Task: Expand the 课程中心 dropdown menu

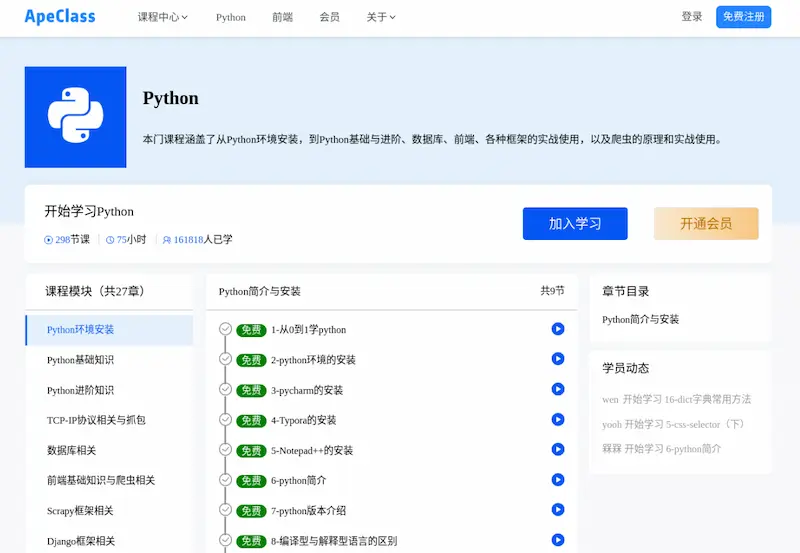Action: coord(163,17)
